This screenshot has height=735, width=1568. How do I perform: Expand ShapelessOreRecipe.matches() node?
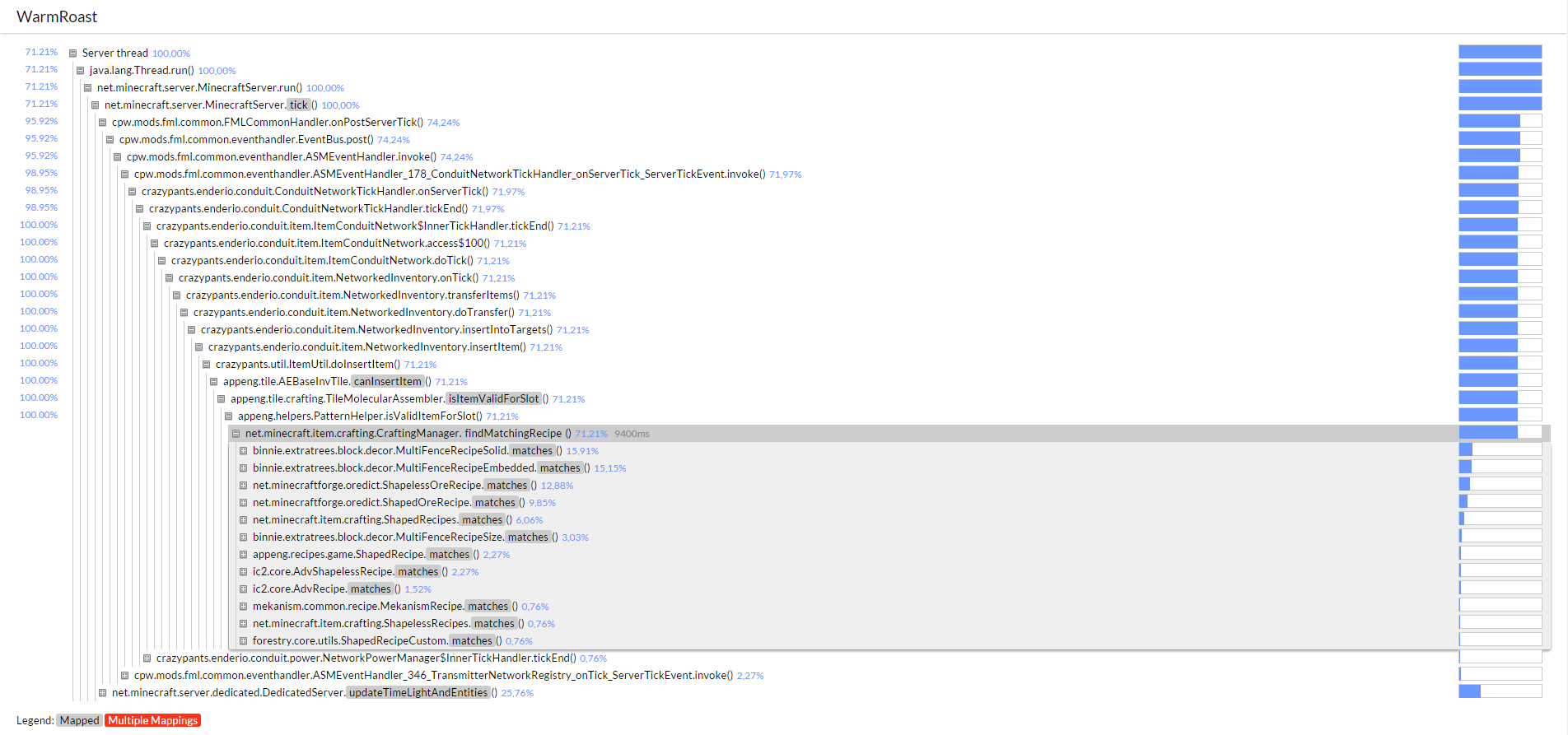point(243,486)
